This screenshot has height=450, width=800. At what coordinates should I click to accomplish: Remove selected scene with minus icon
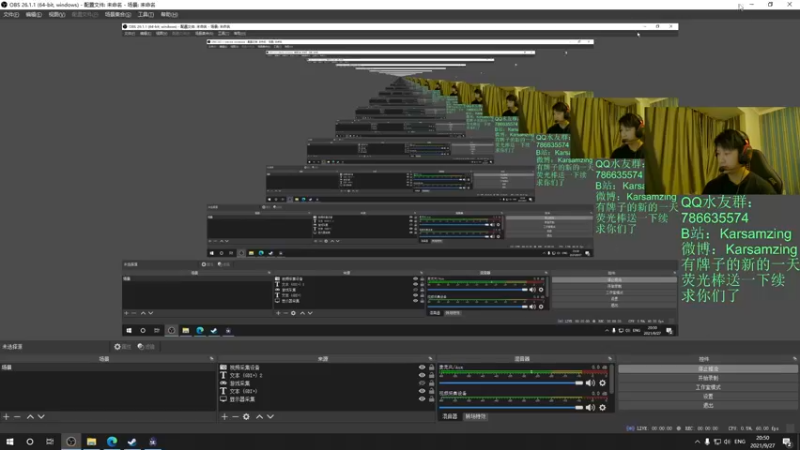pos(17,417)
